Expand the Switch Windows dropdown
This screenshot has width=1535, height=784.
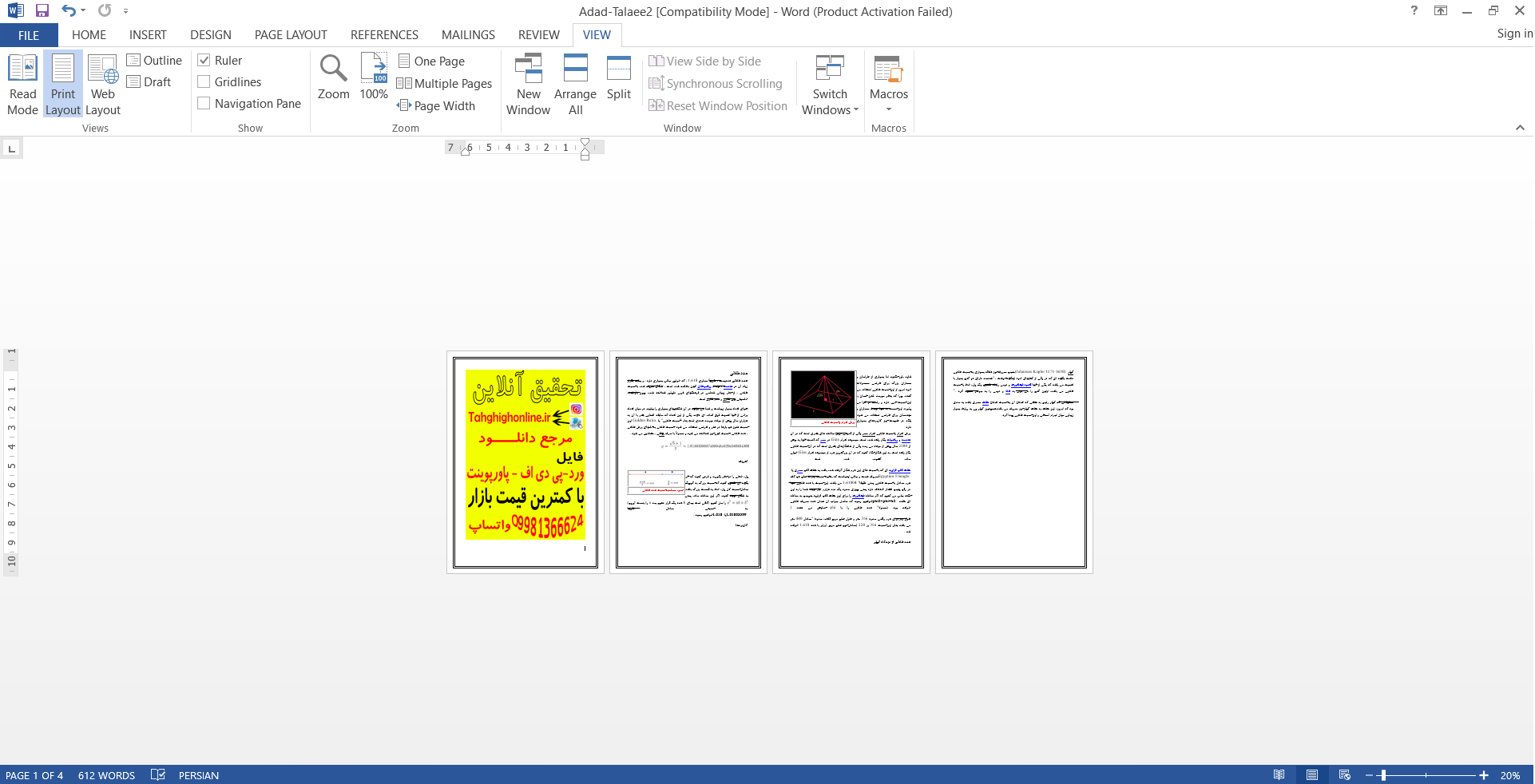coord(830,85)
